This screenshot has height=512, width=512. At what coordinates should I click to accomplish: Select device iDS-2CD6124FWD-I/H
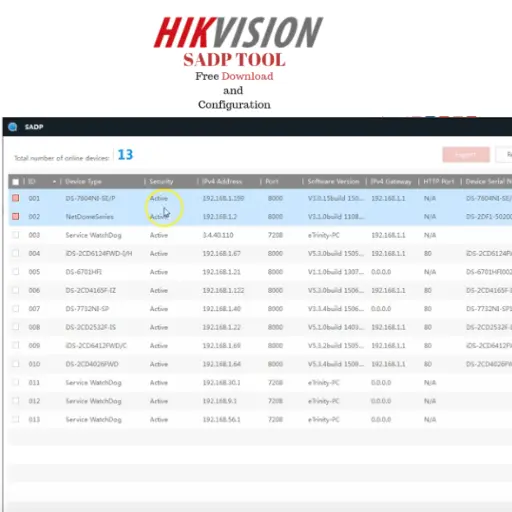click(x=99, y=254)
